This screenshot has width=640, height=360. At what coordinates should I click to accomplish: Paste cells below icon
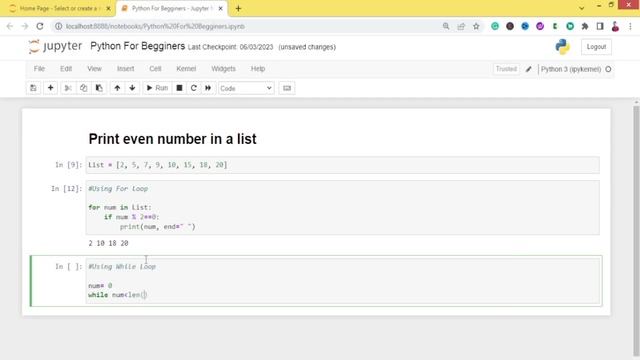tap(99, 88)
